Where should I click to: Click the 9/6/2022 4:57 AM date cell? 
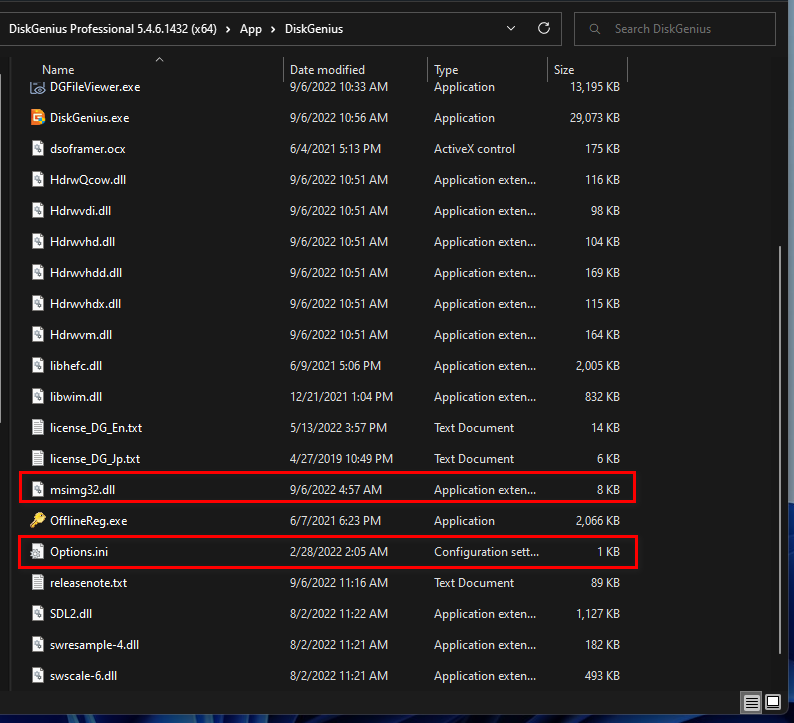(x=336, y=490)
